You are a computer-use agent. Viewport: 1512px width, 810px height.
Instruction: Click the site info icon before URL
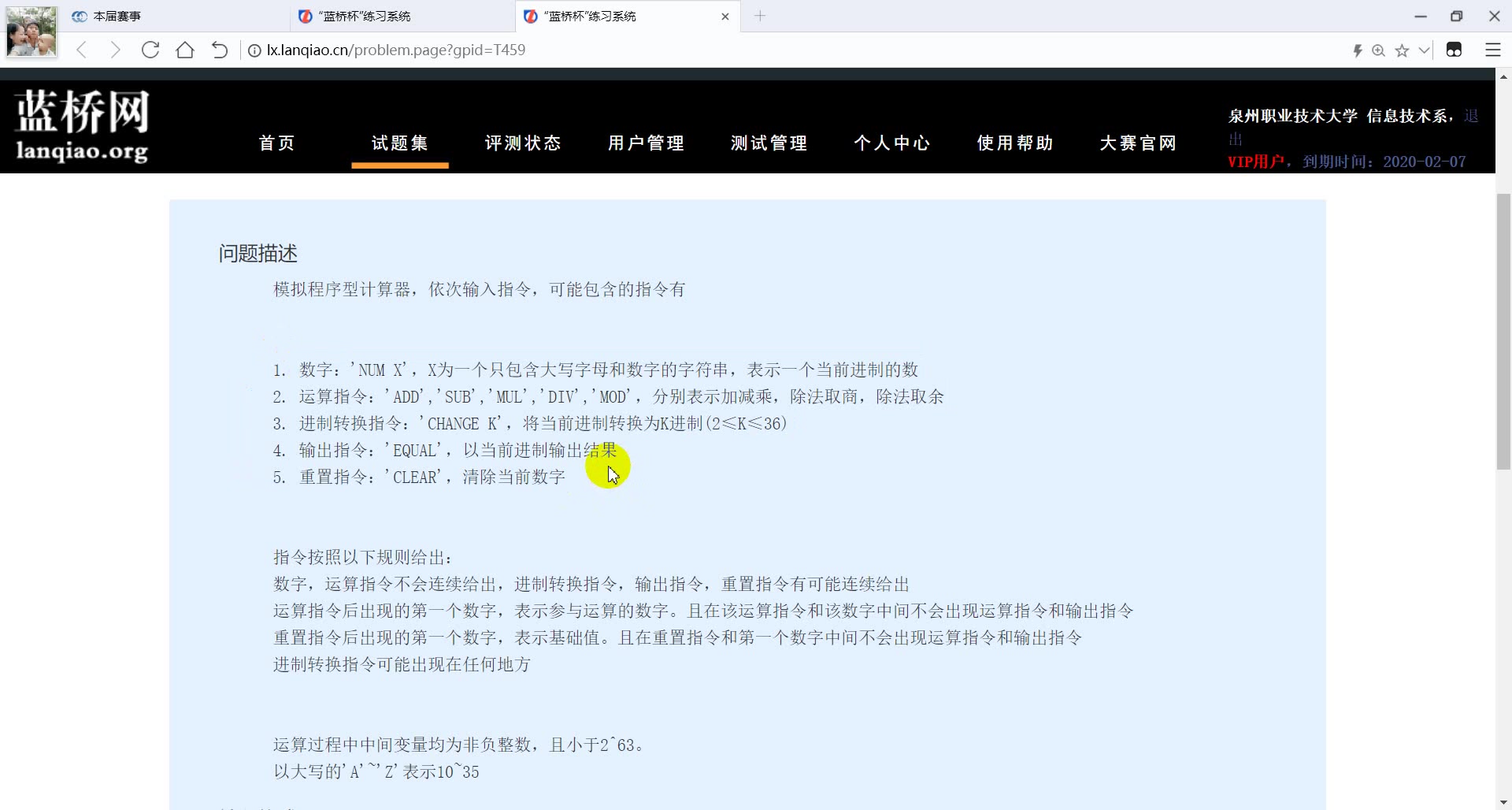point(254,50)
